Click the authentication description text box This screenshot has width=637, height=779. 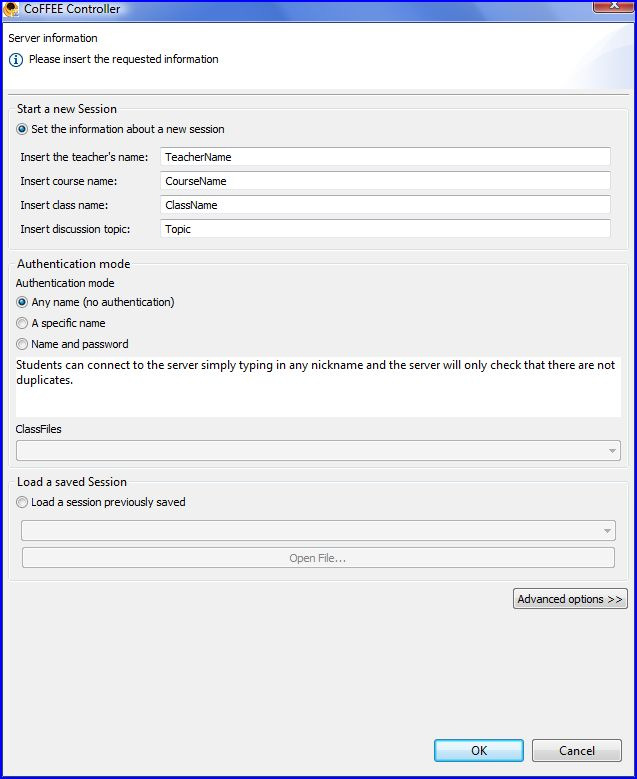click(318, 387)
